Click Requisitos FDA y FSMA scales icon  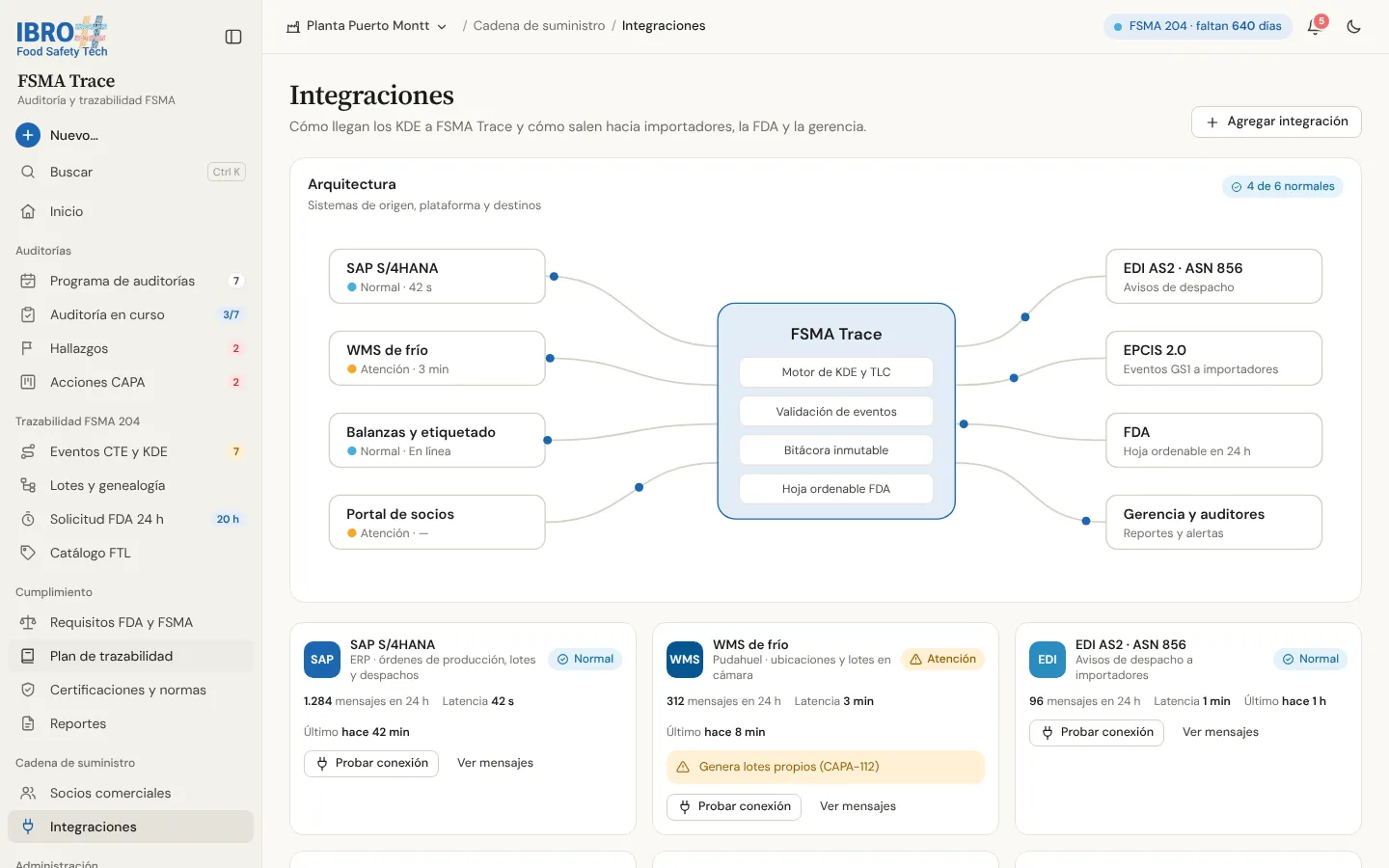pyautogui.click(x=28, y=622)
